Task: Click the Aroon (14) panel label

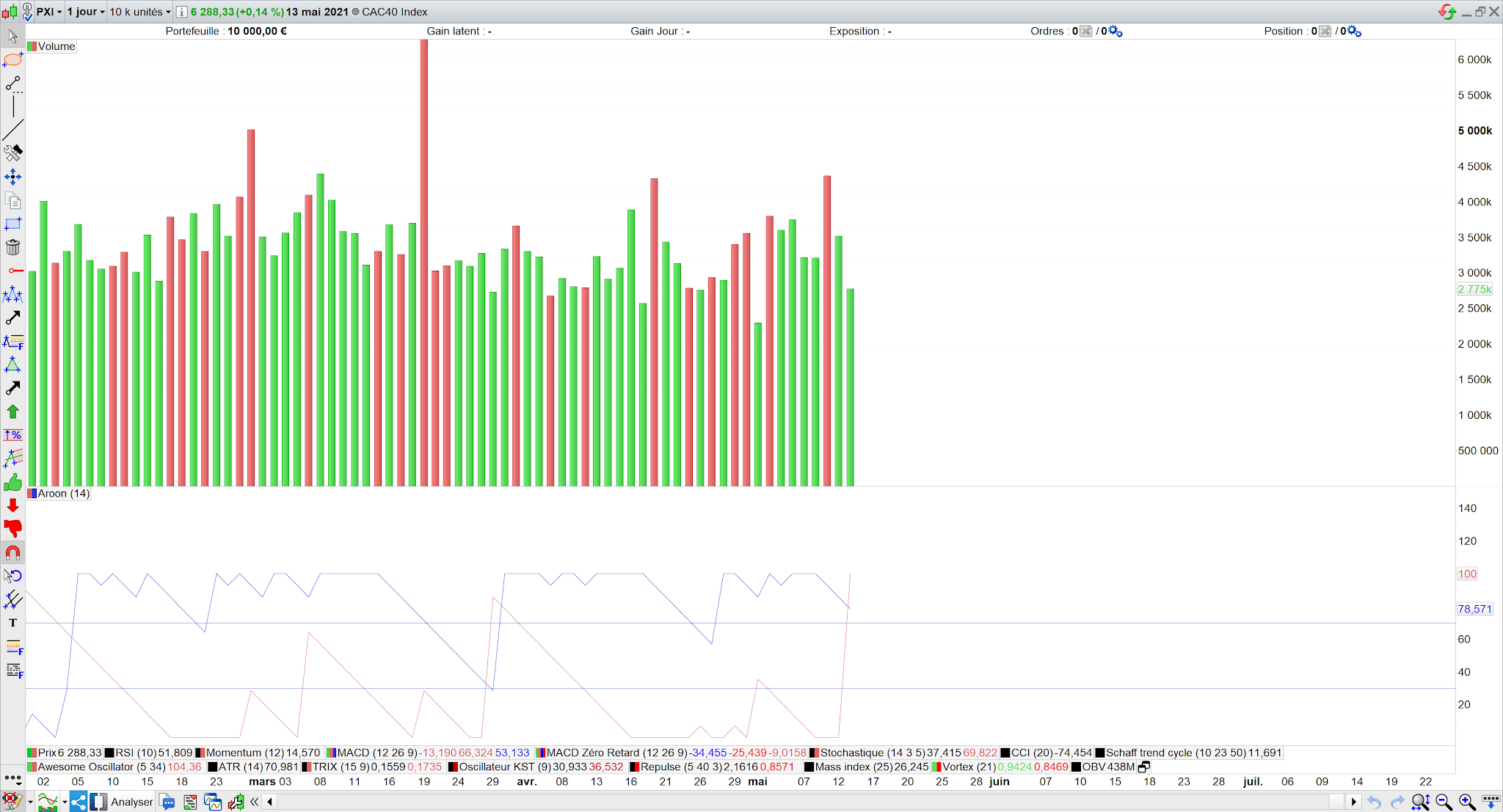Action: click(59, 494)
